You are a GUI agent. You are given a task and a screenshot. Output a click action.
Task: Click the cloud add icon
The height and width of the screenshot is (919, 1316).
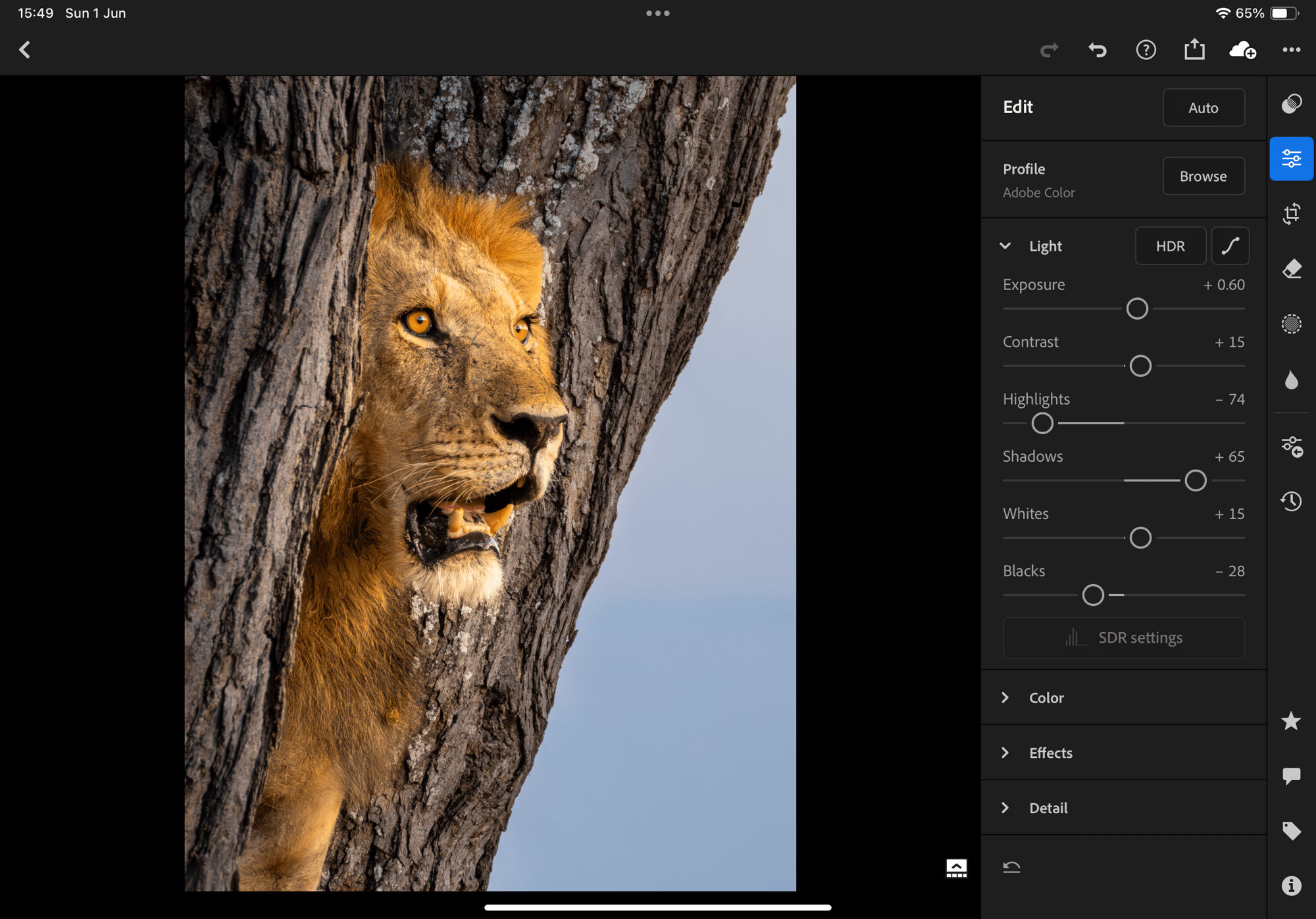click(x=1242, y=50)
